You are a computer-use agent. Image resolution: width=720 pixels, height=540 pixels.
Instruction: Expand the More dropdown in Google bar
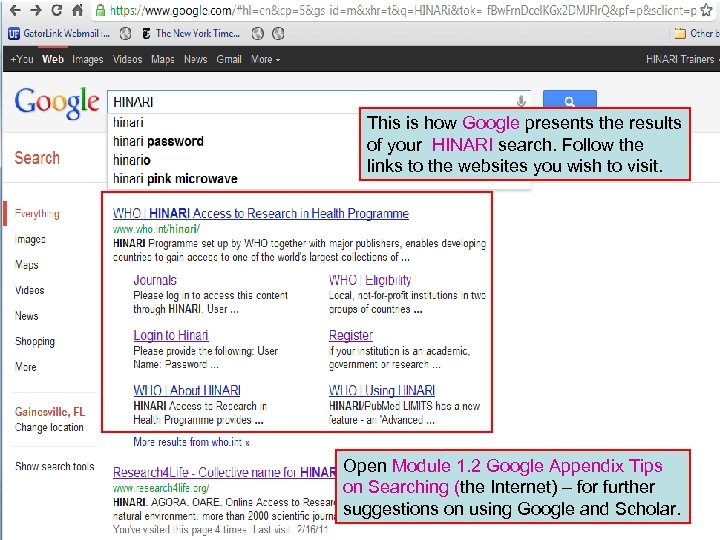[265, 59]
